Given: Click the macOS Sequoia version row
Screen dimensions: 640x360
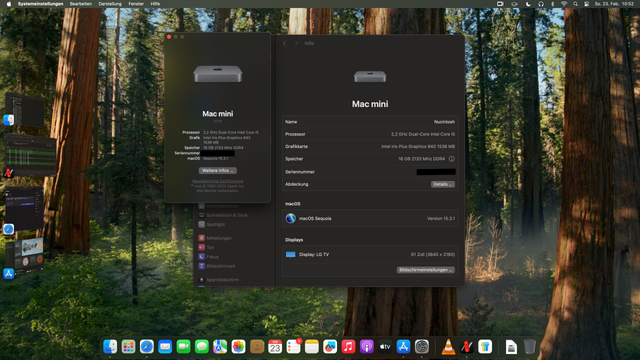Looking at the screenshot, I should tap(370, 218).
